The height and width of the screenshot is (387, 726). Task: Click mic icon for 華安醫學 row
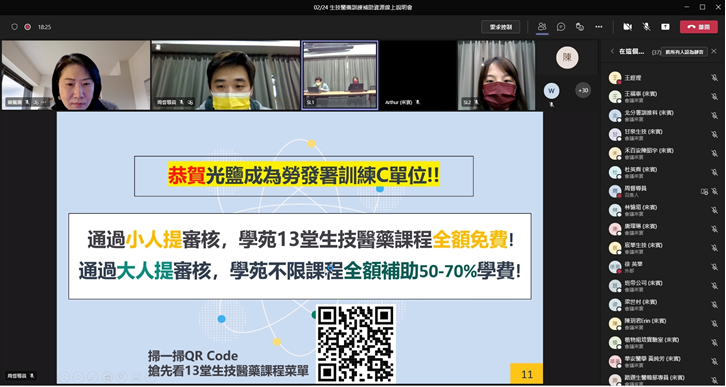coord(714,361)
